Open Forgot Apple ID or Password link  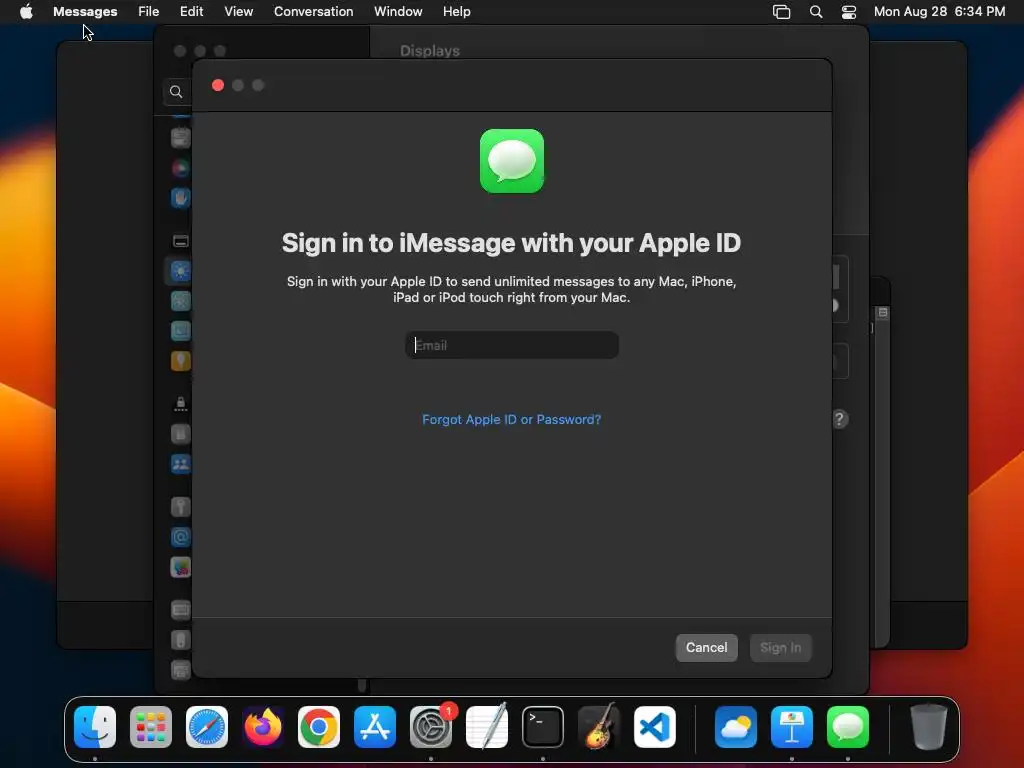pyautogui.click(x=511, y=419)
